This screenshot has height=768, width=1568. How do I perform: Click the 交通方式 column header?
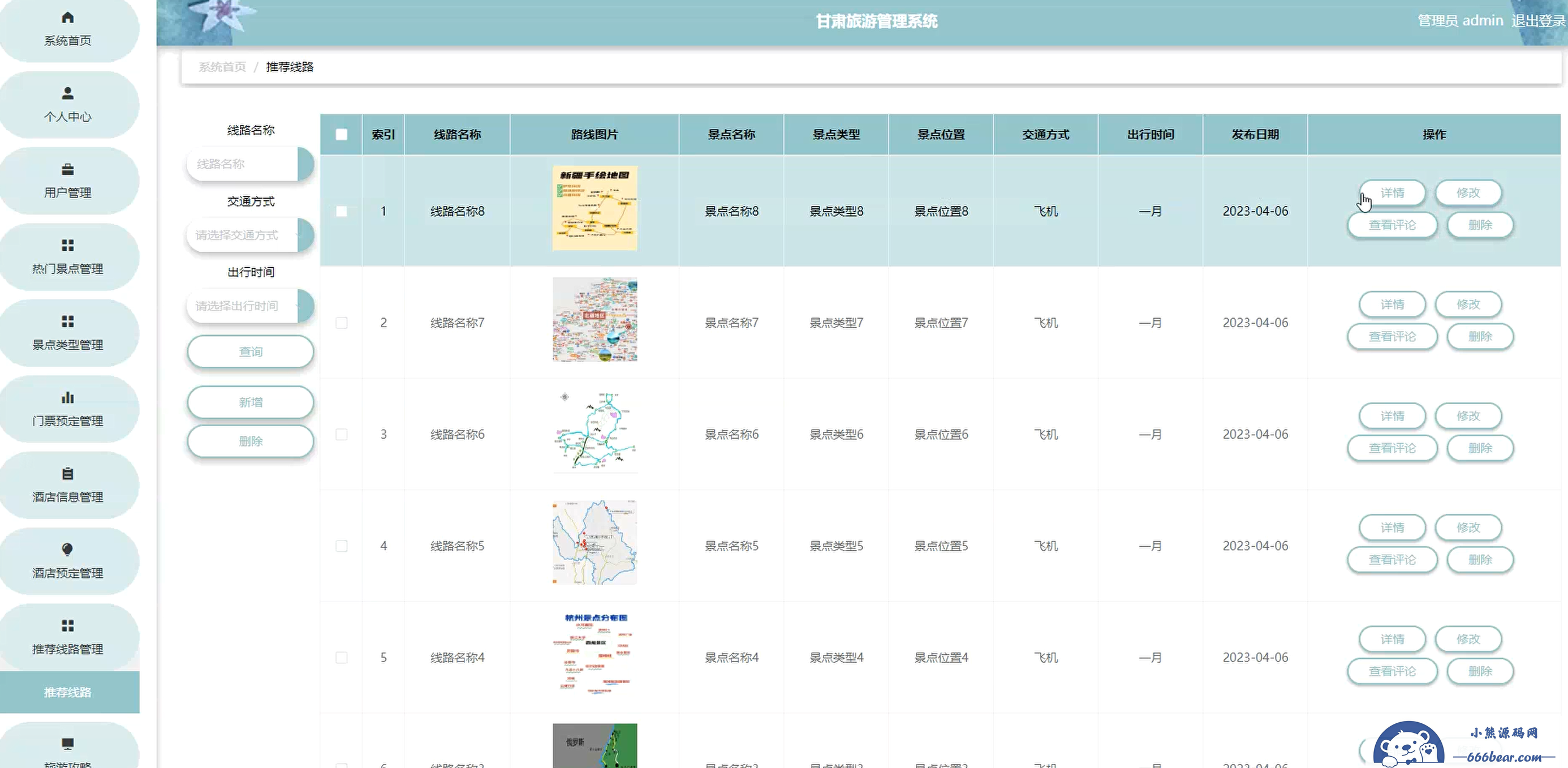[1046, 134]
